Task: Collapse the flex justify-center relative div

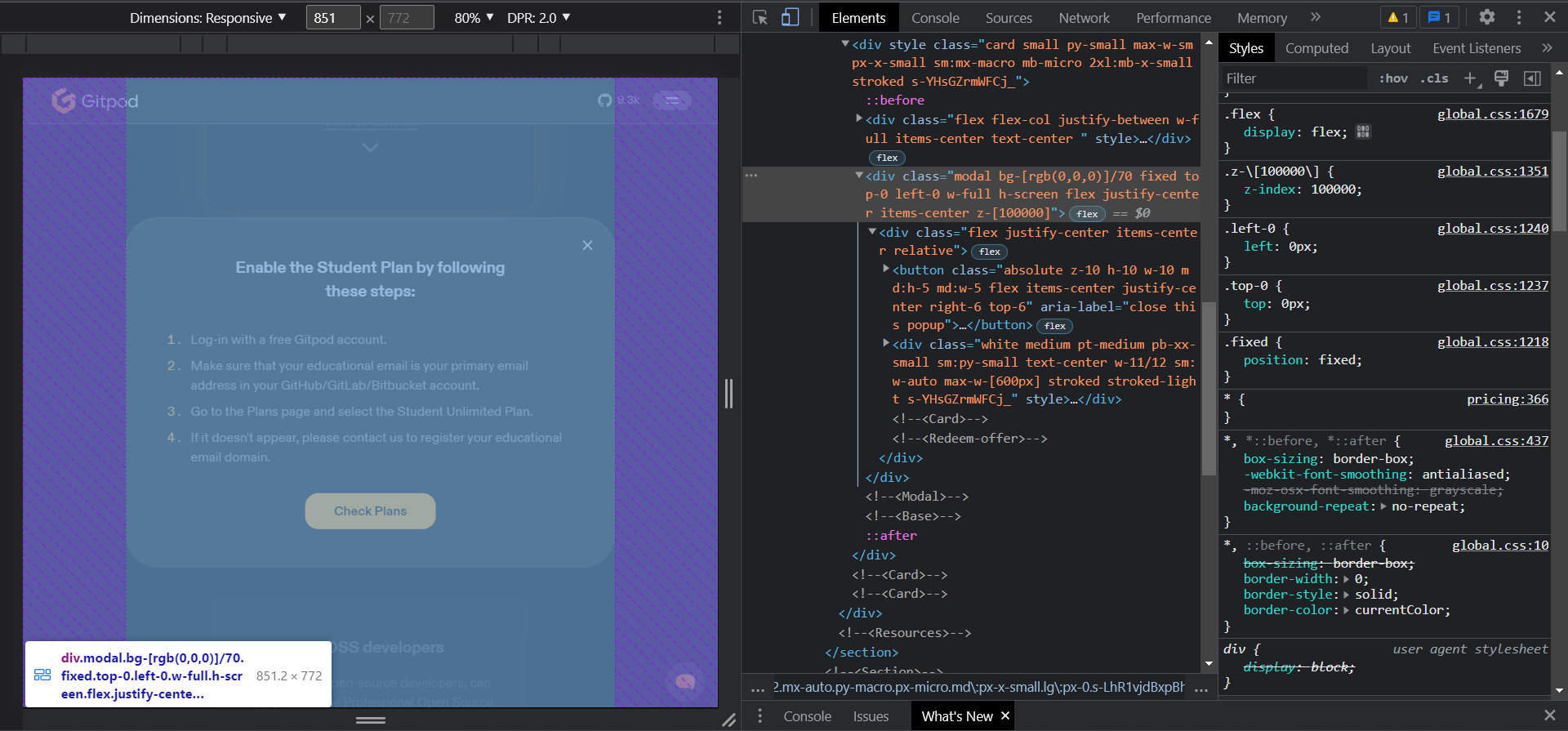Action: pyautogui.click(x=872, y=232)
